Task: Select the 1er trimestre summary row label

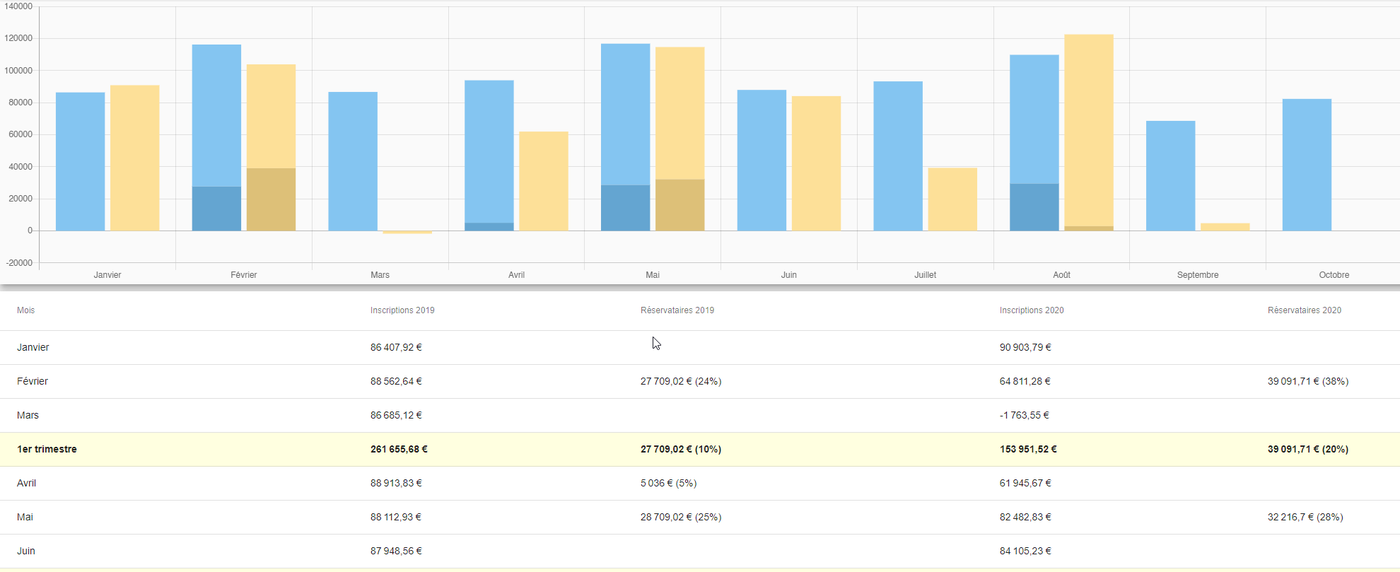Action: pyautogui.click(x=47, y=449)
